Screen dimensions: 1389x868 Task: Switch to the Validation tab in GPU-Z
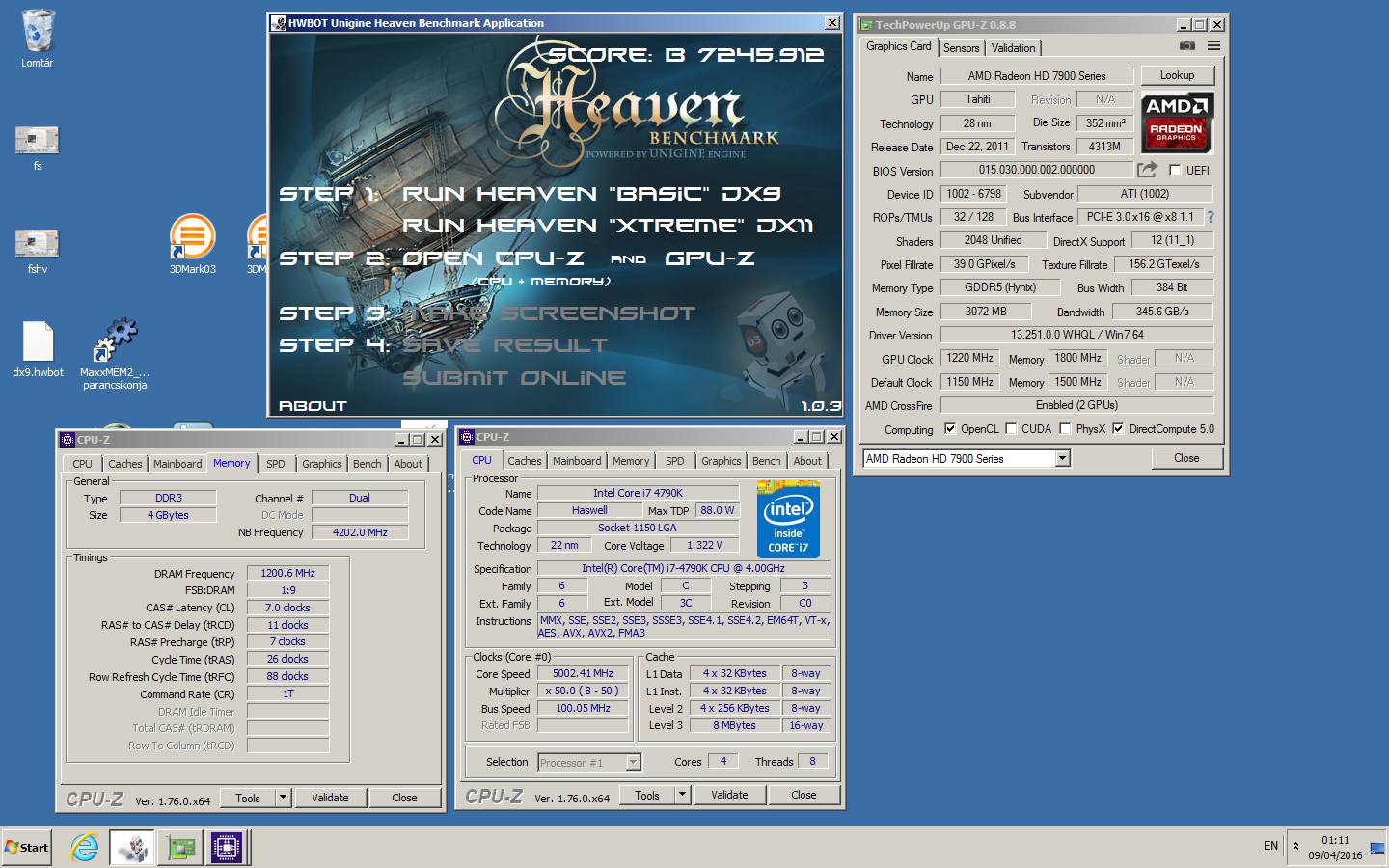coord(1013,48)
